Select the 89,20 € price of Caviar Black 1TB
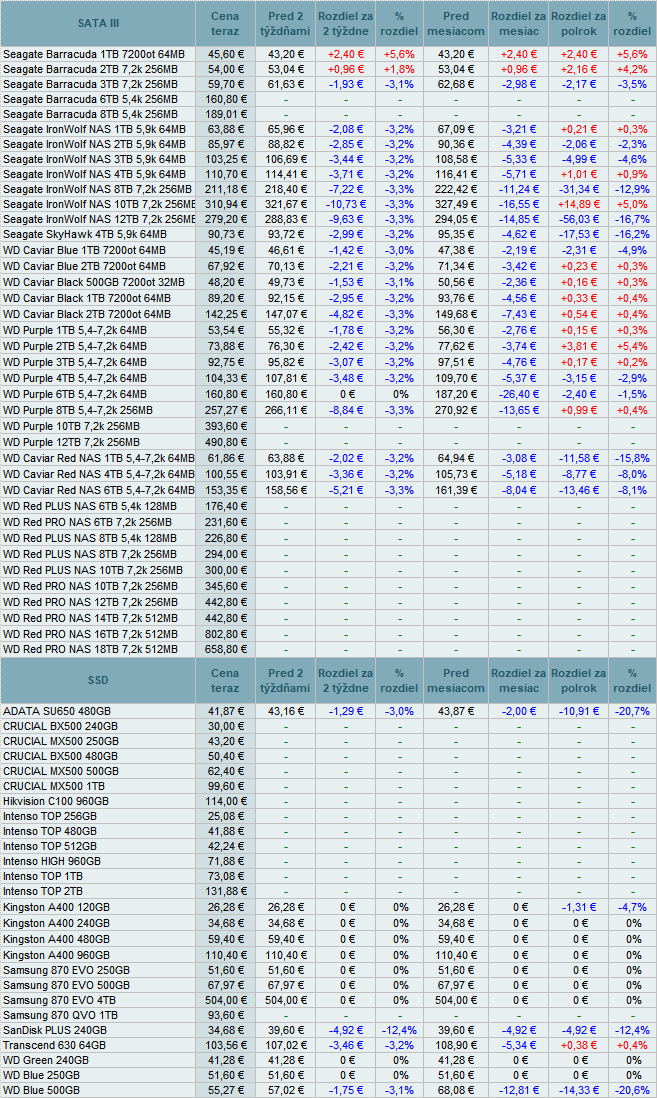 click(228, 298)
